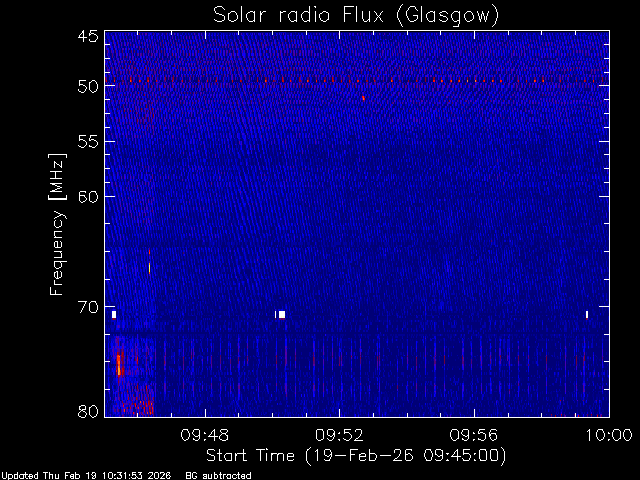Click the 'Updated Thu Feb 19 10:31:53 2026' text
The width and height of the screenshot is (640, 480).
87,476
